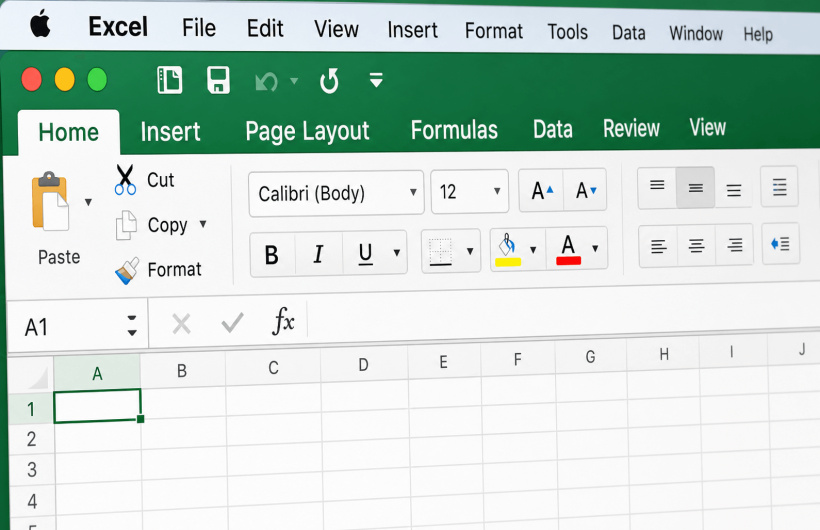This screenshot has width=820, height=530.
Task: Switch to the Home ribbon tab
Action: 69,132
